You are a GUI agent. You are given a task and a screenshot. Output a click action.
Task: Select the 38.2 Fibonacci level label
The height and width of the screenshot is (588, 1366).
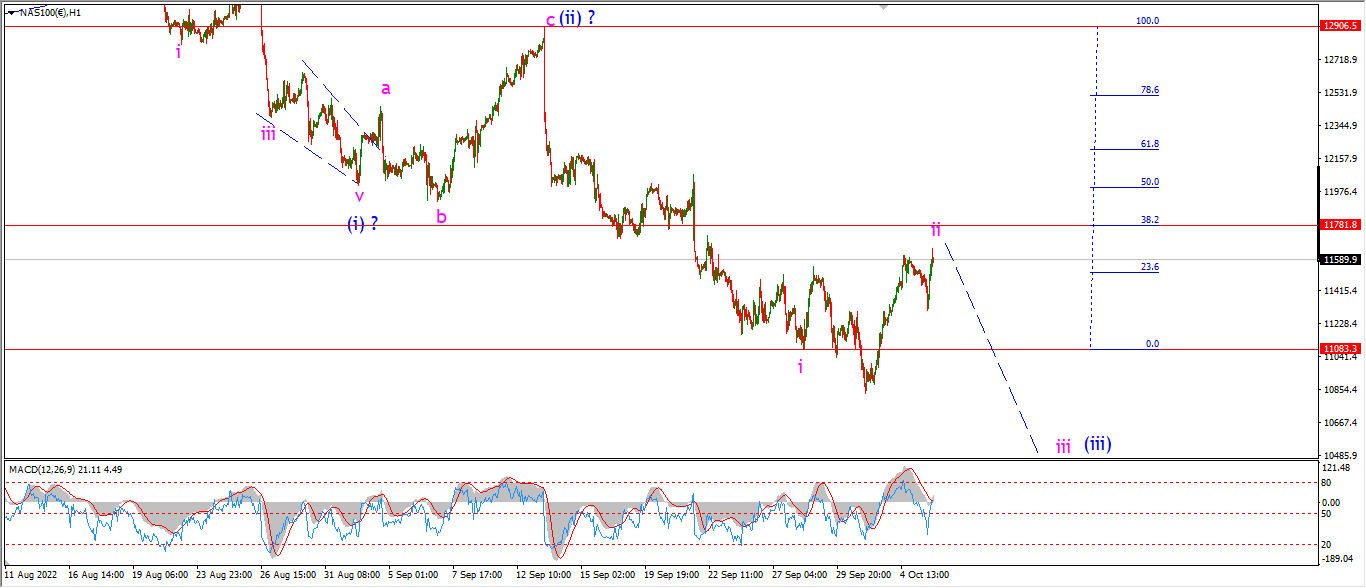click(x=1150, y=220)
